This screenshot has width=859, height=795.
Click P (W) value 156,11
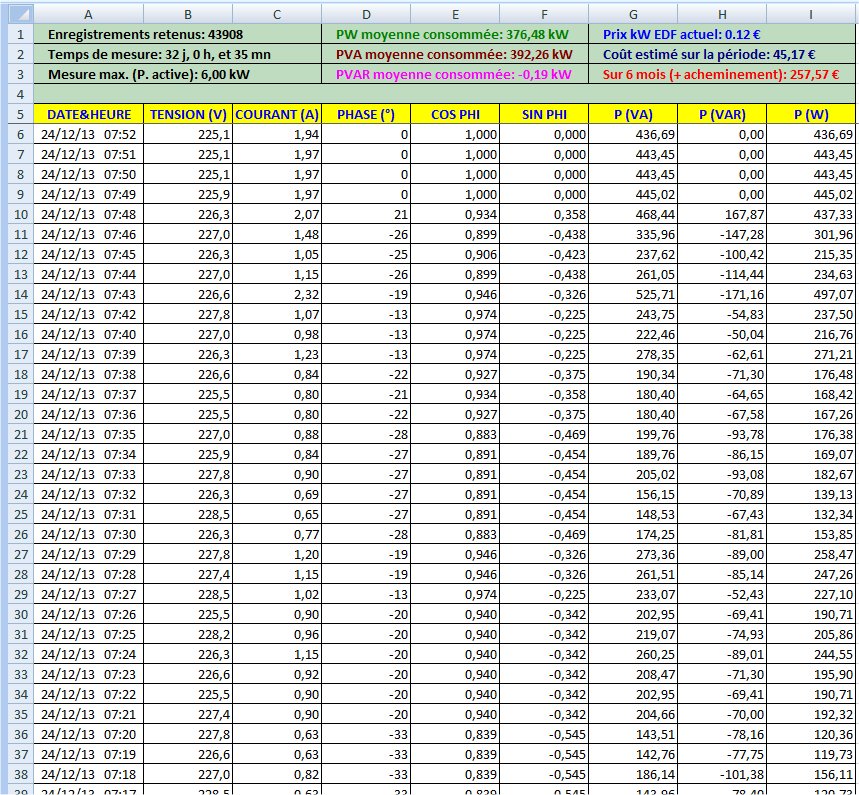(811, 774)
